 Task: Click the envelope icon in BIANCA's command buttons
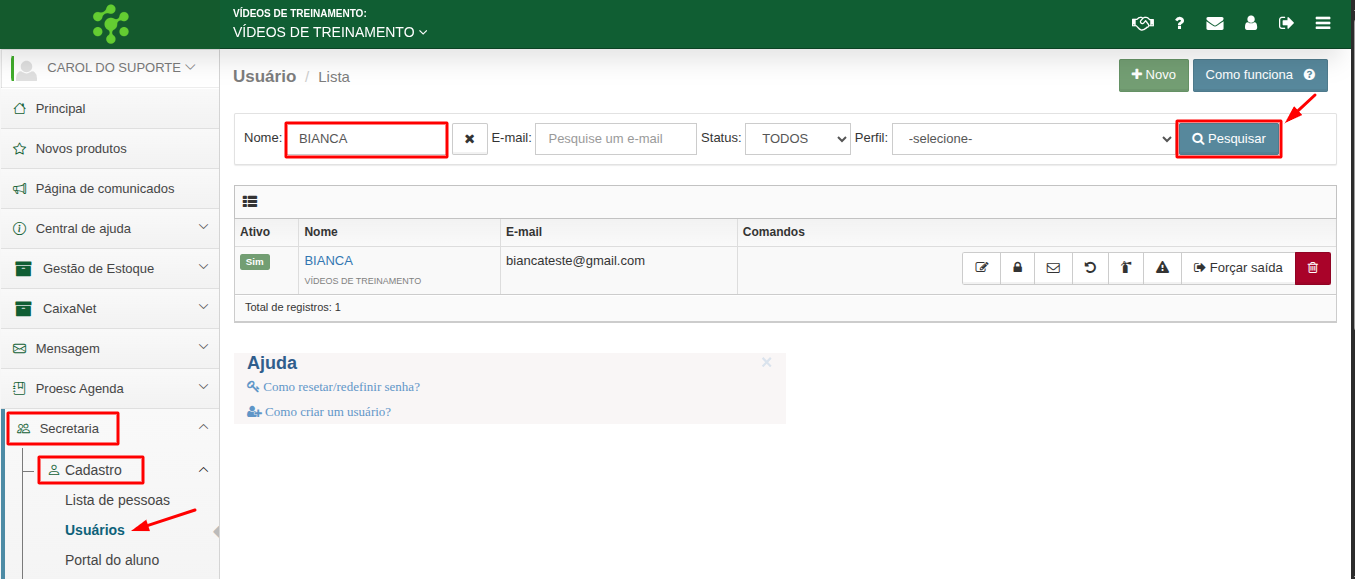[1053, 268]
